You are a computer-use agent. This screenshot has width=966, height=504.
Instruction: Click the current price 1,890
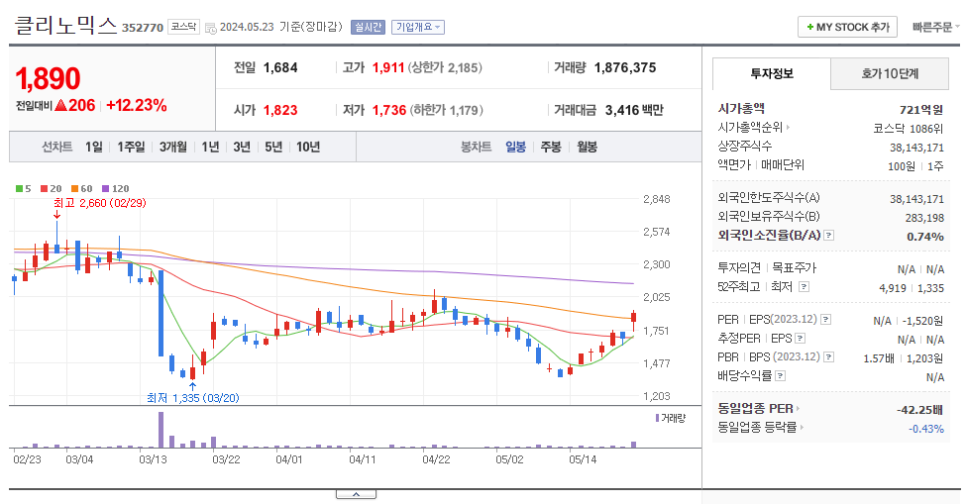click(x=47, y=79)
